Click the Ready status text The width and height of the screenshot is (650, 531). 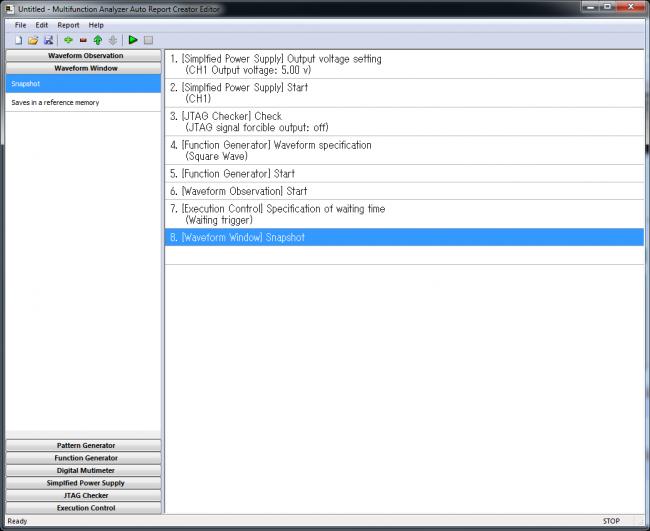17,521
